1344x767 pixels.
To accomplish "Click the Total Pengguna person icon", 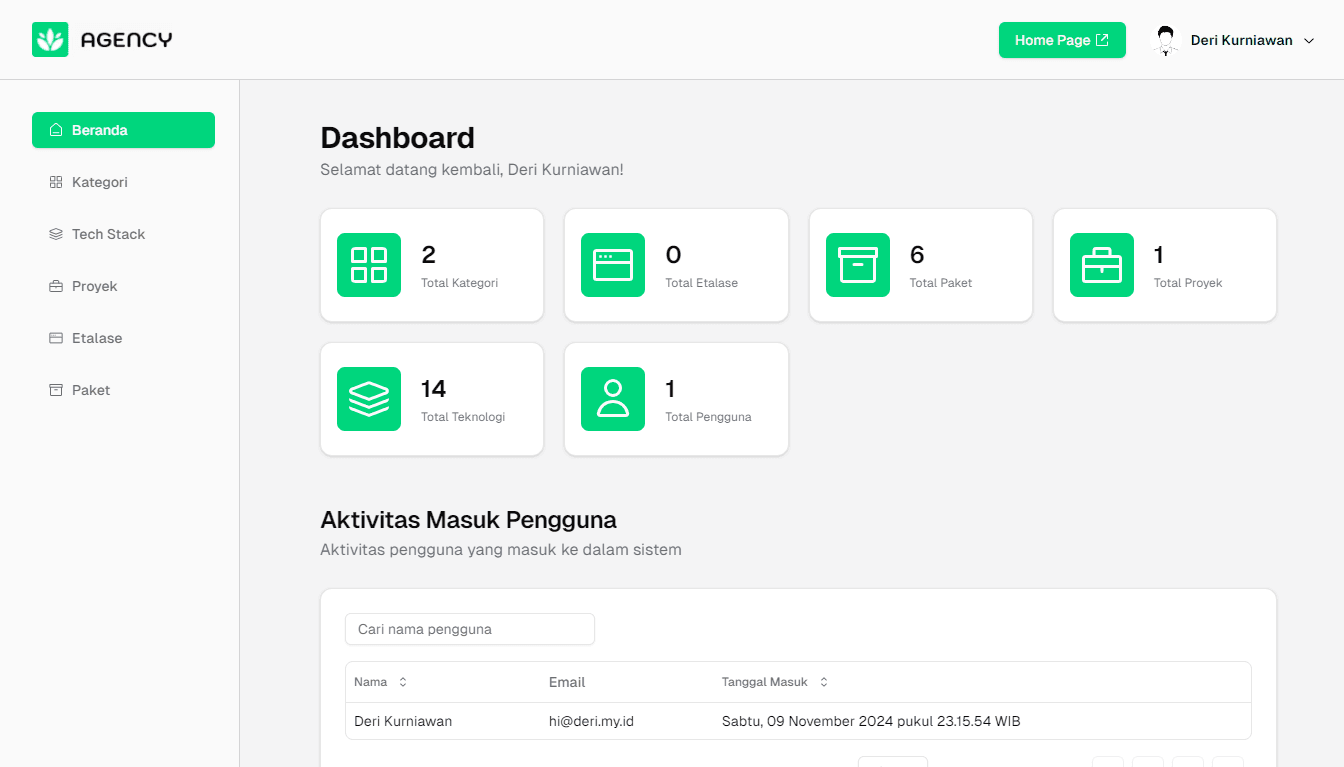I will coord(613,399).
